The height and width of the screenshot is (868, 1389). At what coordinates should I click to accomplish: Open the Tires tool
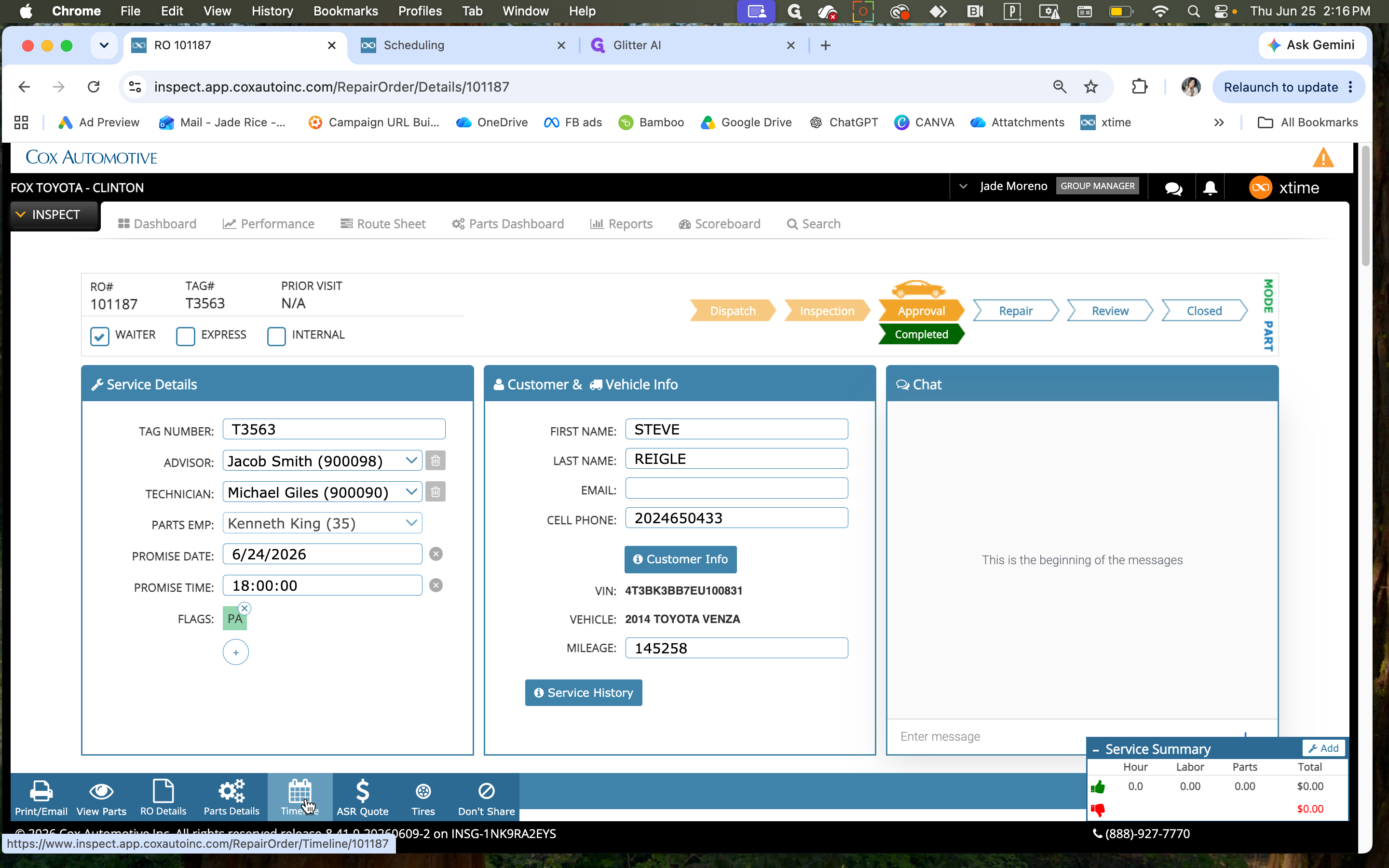click(x=423, y=797)
